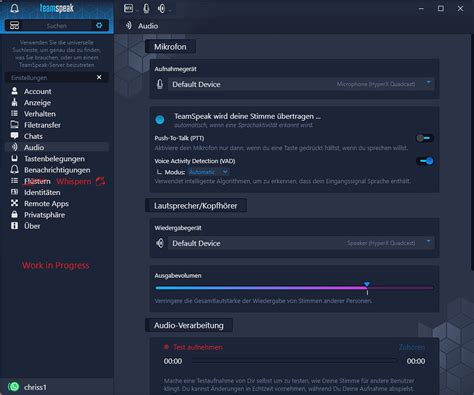The width and height of the screenshot is (474, 395).
Task: Click test recording playback progress bar
Action: pyautogui.click(x=294, y=361)
